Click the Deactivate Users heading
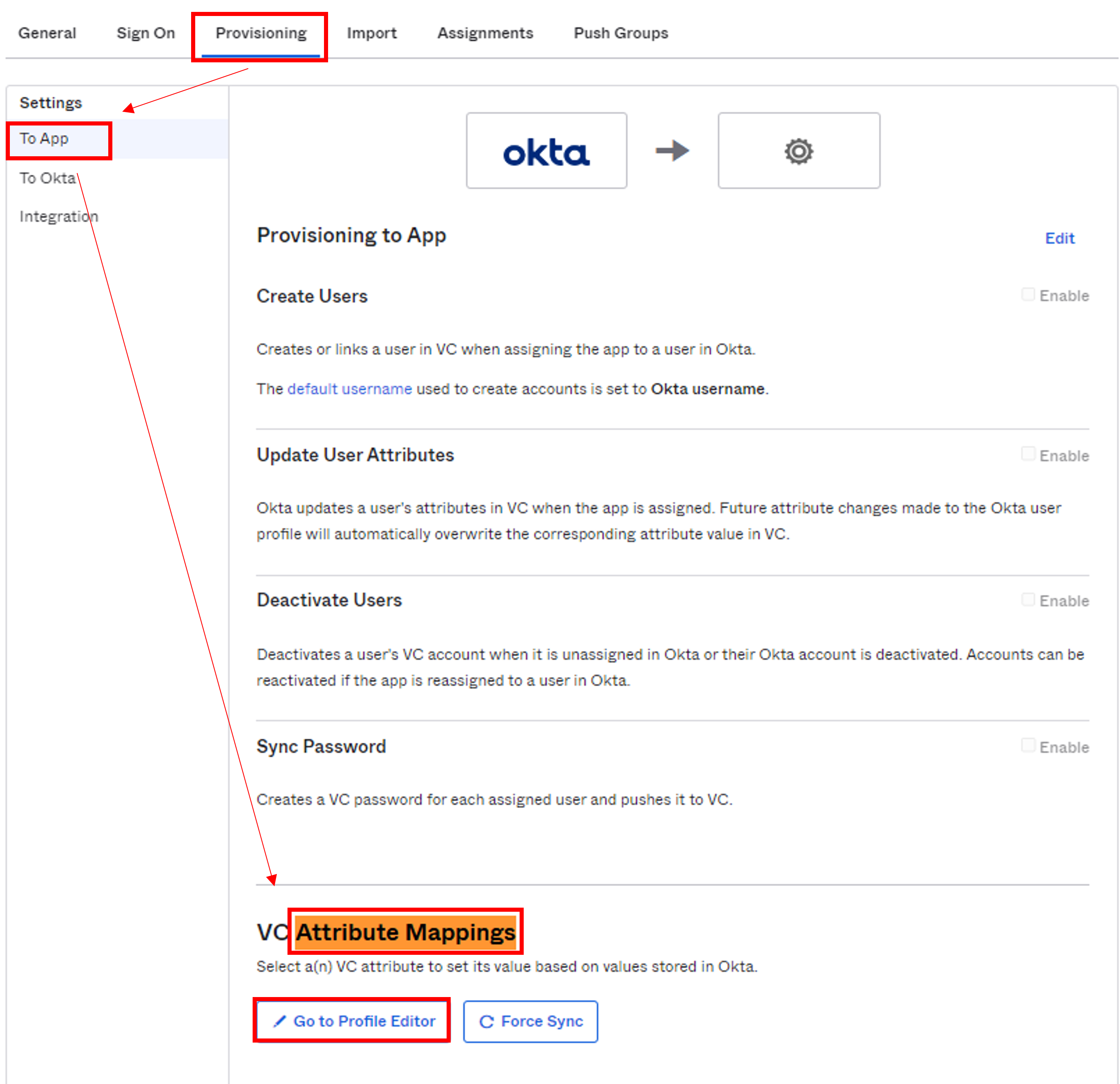Screen dimensions: 1120x1084 [329, 600]
